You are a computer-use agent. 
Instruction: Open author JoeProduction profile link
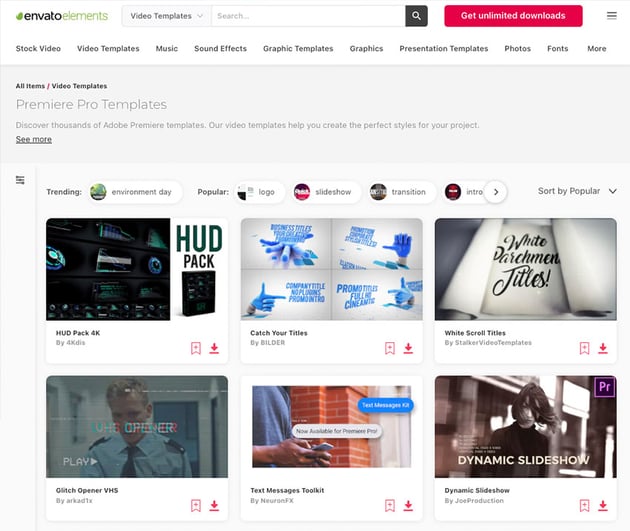479,500
